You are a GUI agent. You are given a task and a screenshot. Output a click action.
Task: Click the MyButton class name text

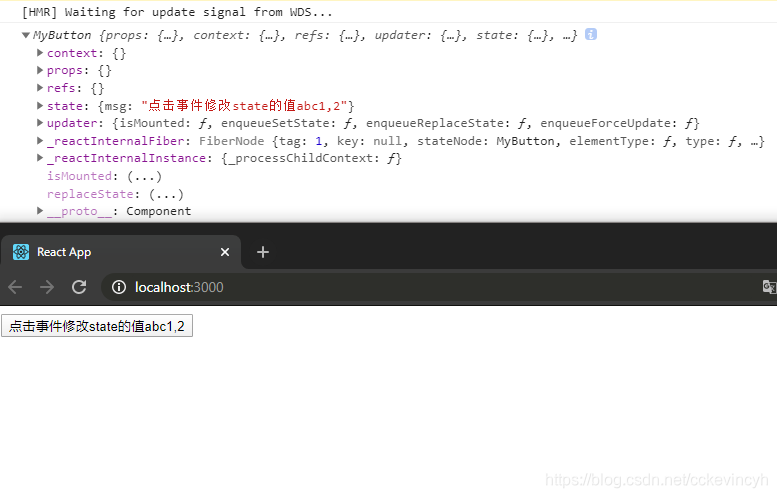[x=62, y=35]
